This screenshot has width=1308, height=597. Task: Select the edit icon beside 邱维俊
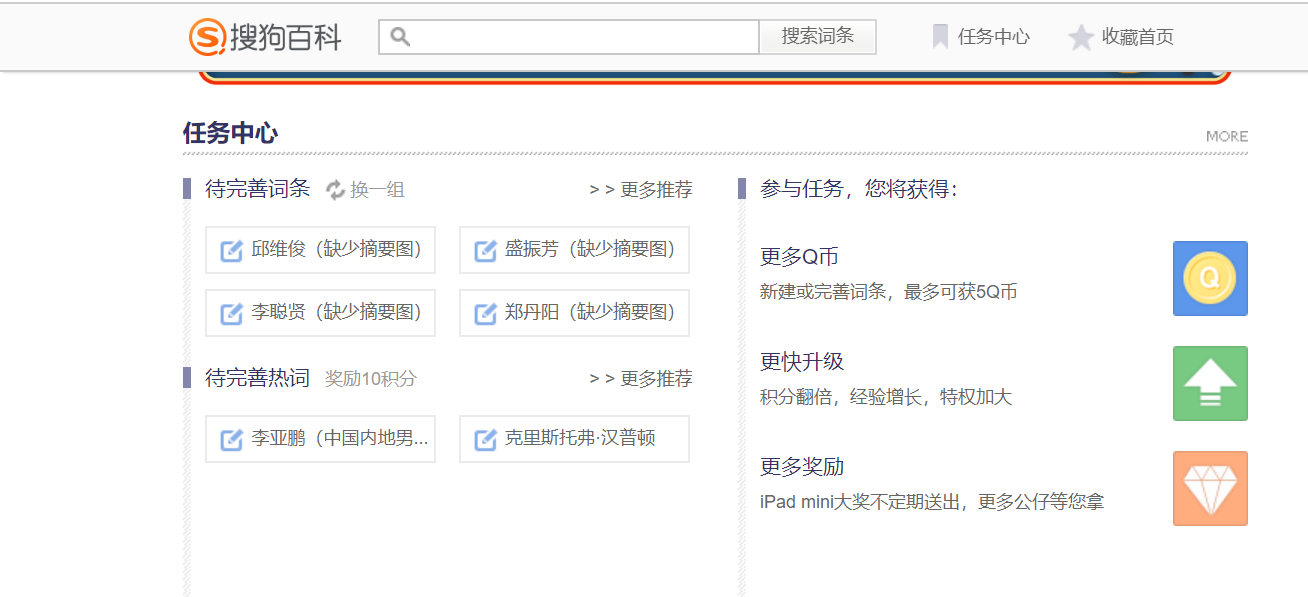tap(230, 250)
